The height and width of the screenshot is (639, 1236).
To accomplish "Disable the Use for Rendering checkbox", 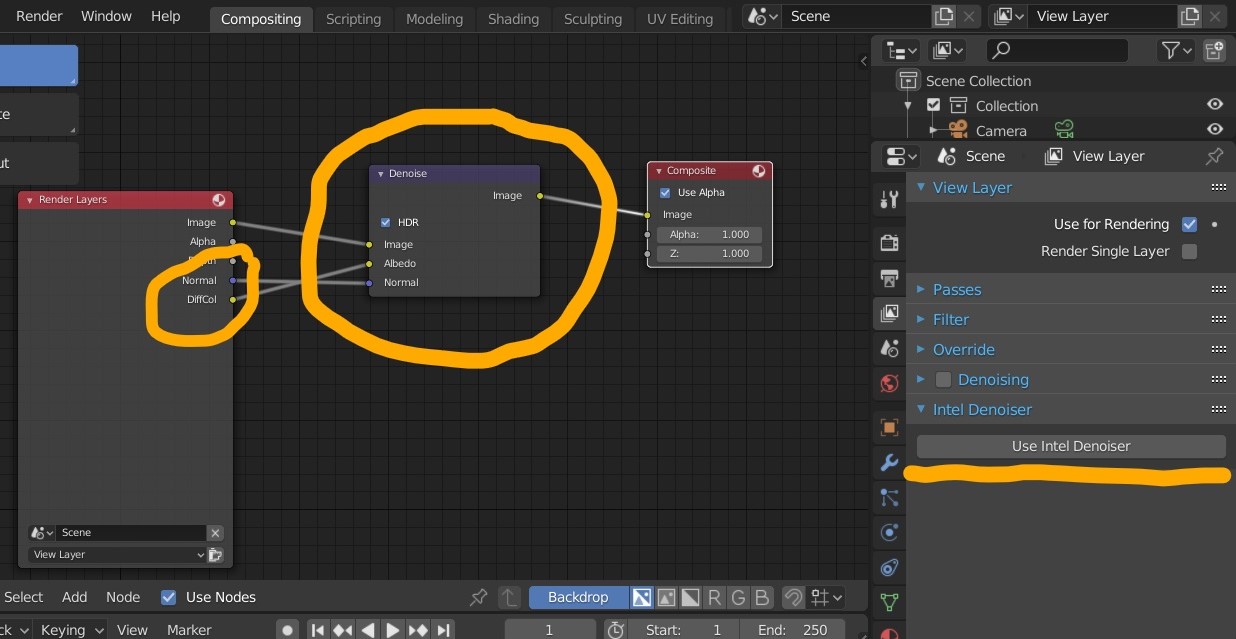I will pos(1189,224).
